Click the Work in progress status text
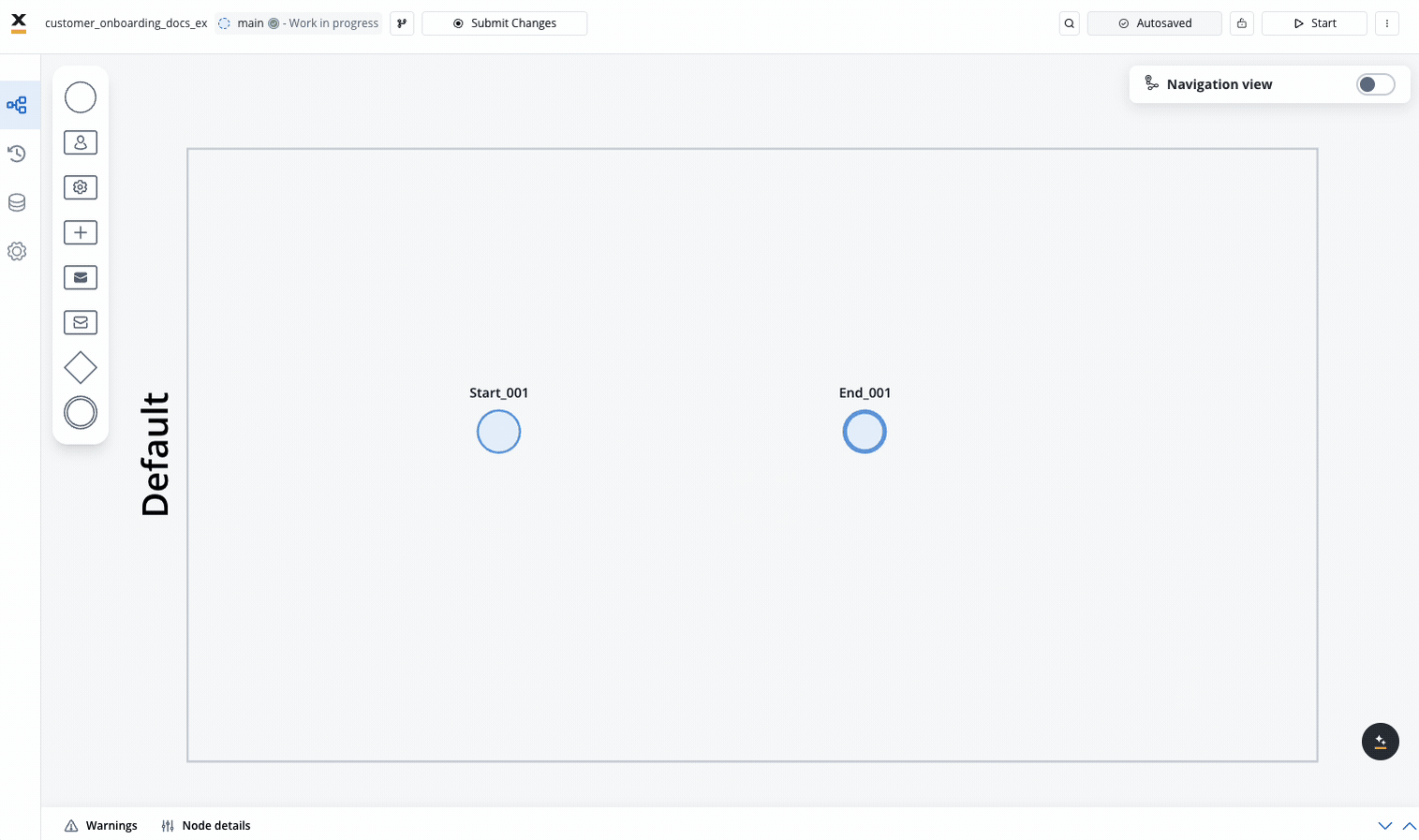The image size is (1419, 840). click(x=333, y=23)
